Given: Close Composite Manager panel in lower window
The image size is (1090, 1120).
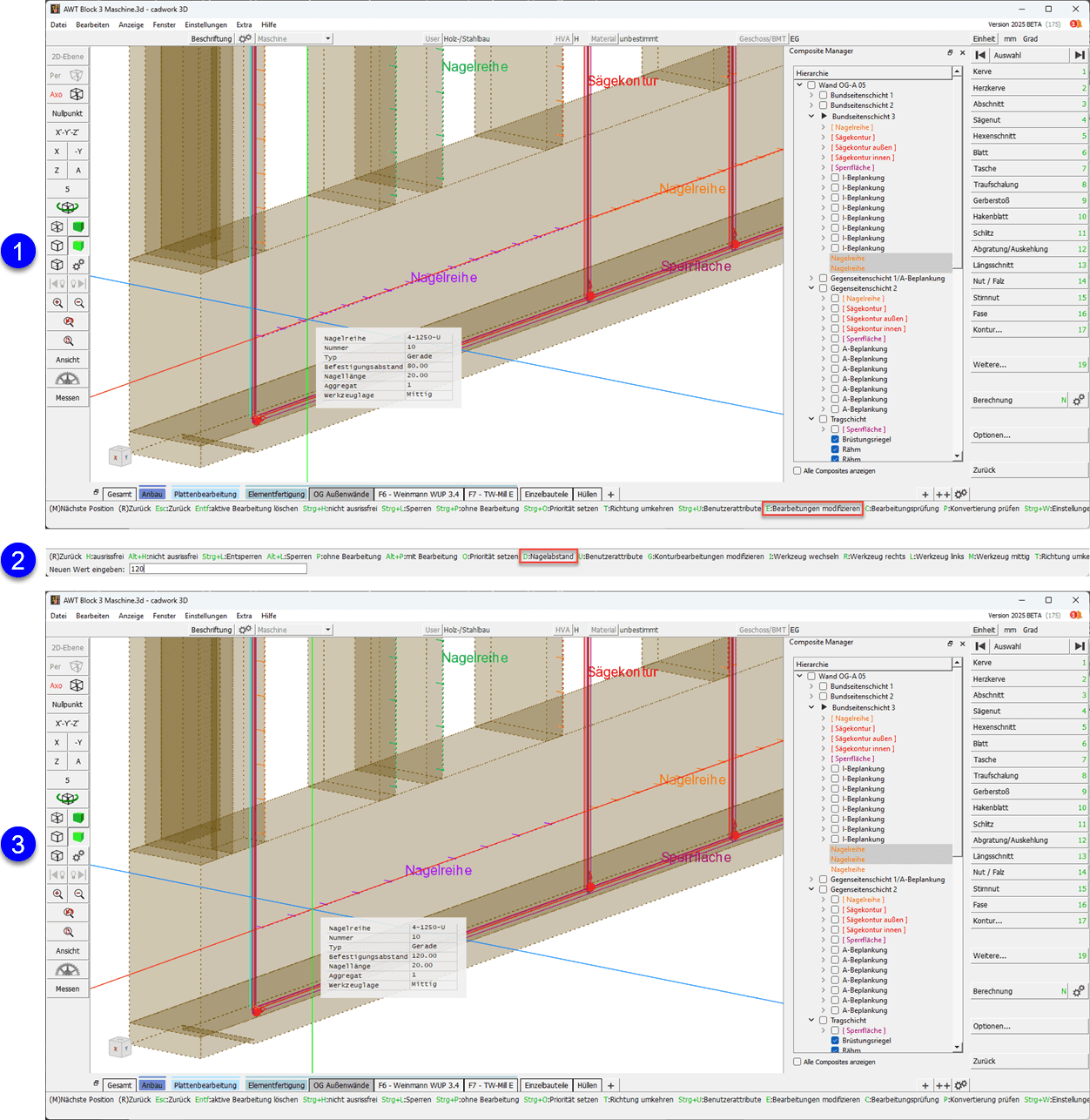Looking at the screenshot, I should pyautogui.click(x=962, y=644).
